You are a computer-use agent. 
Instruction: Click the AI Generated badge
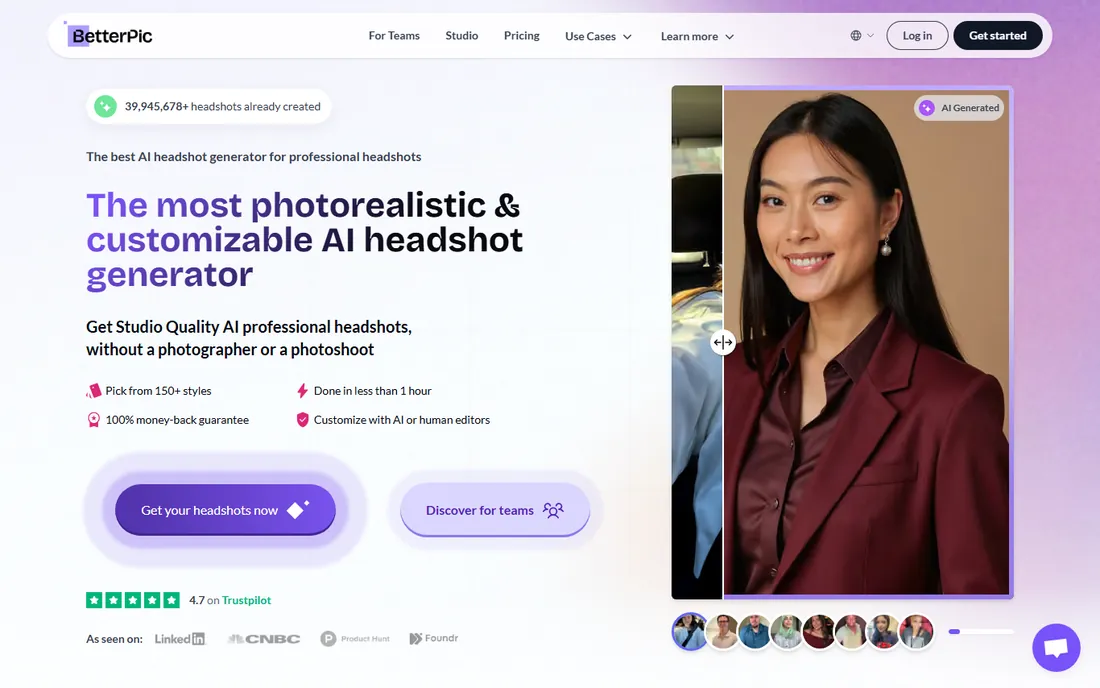tap(960, 108)
